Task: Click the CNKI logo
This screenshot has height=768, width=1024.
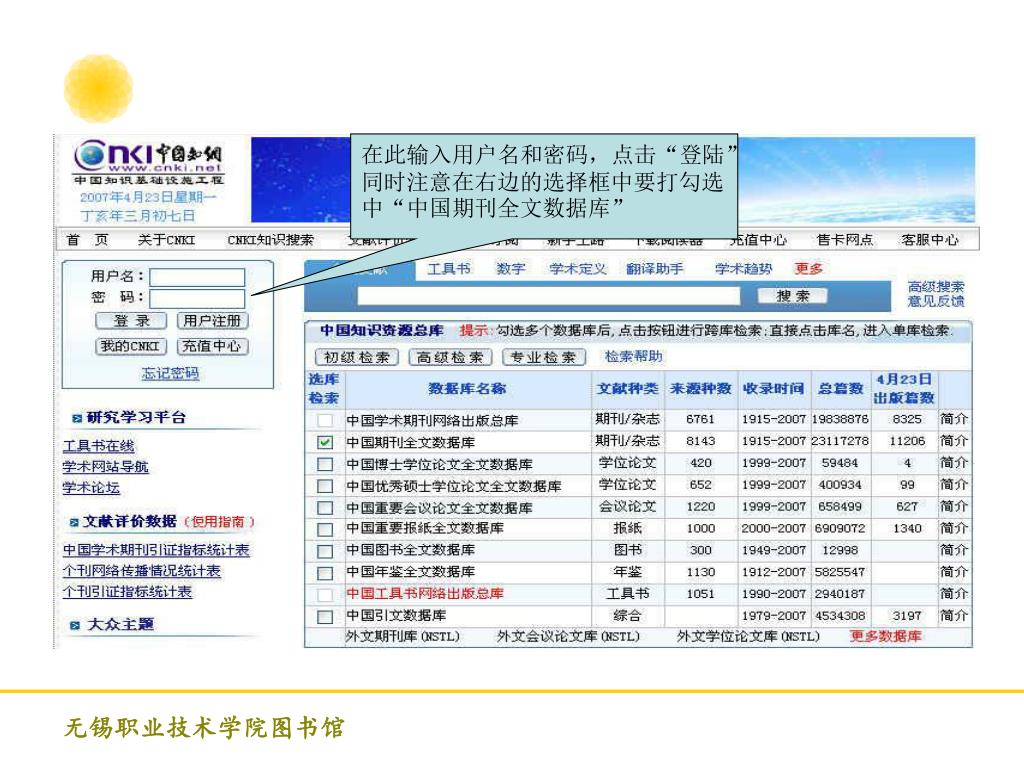Action: pos(148,162)
